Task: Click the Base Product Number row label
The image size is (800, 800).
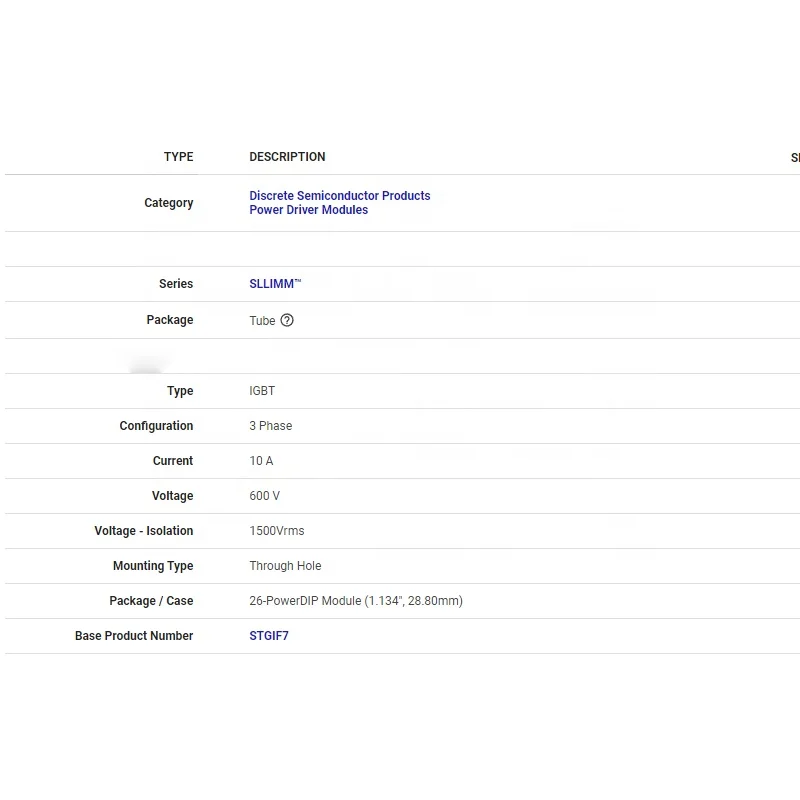Action: [x=134, y=636]
